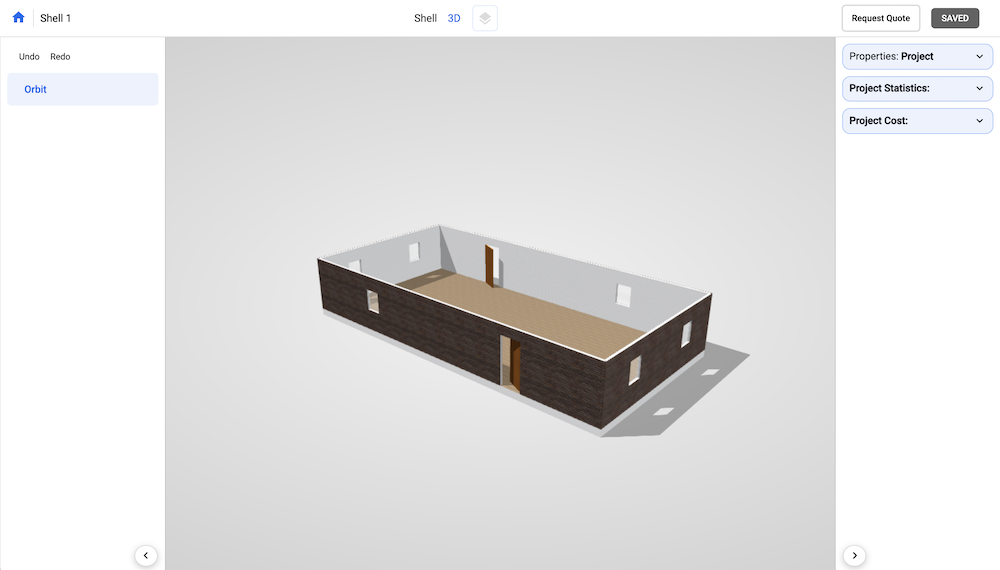Collapse right panel with the chevron button
The height and width of the screenshot is (570, 1000).
(855, 555)
